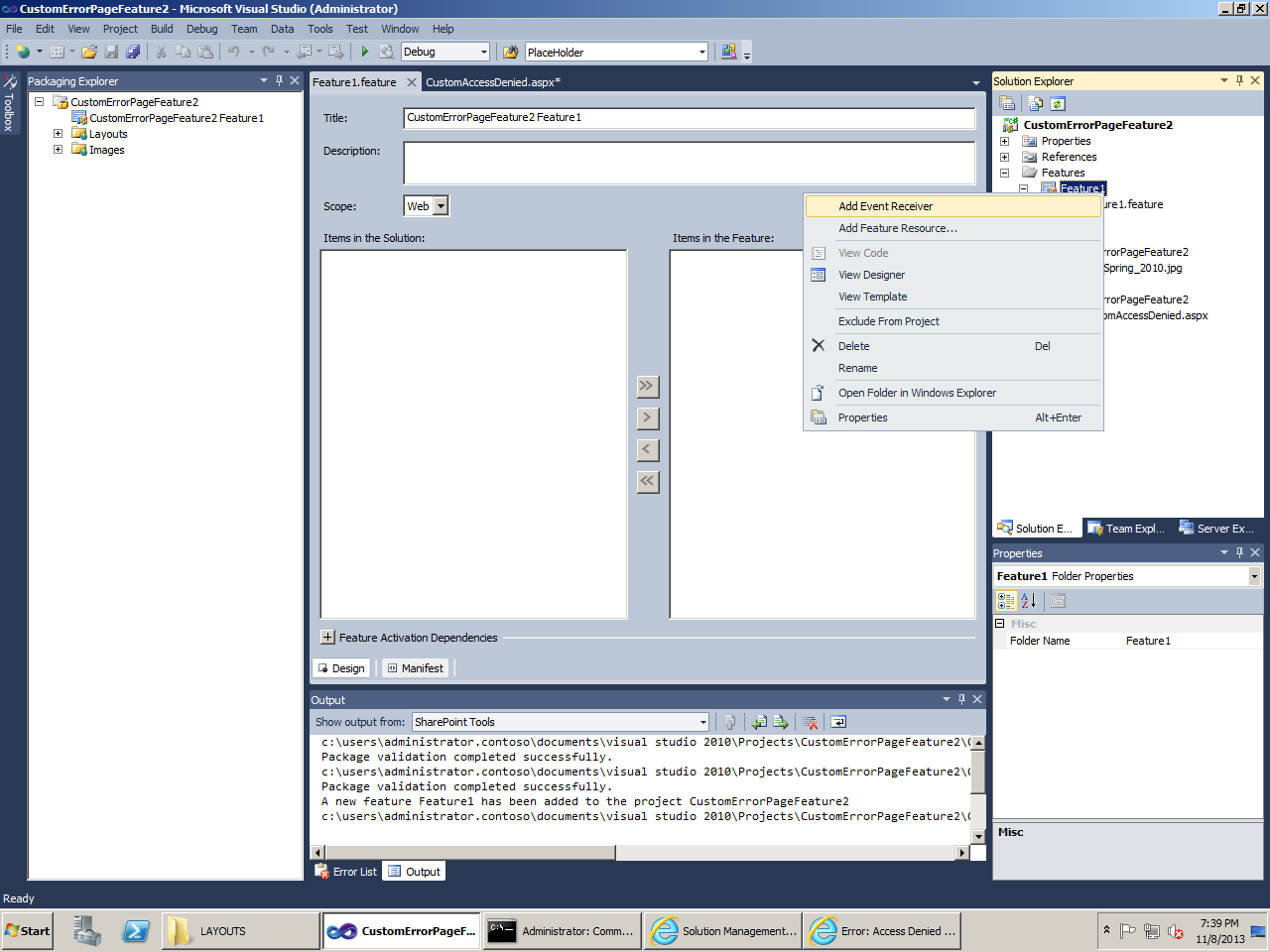Open the Feature1 Folder Properties object dropdown

(x=1254, y=576)
